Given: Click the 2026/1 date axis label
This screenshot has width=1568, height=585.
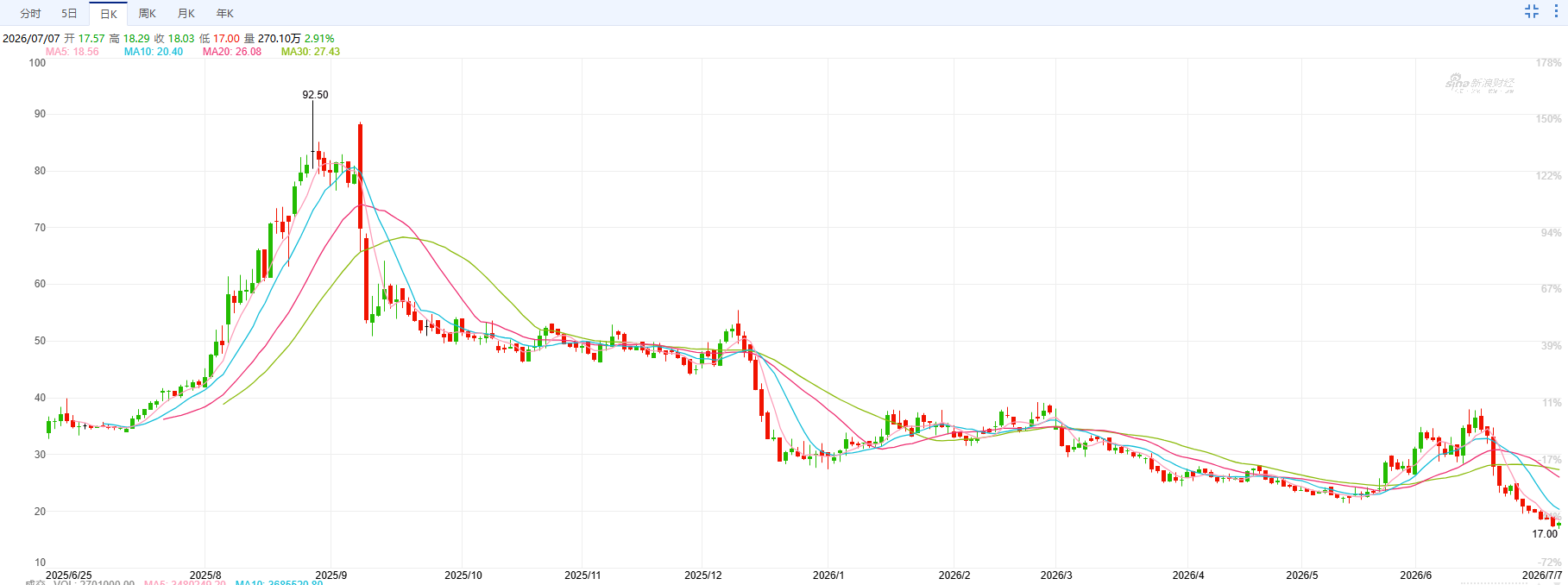Looking at the screenshot, I should click(x=828, y=576).
